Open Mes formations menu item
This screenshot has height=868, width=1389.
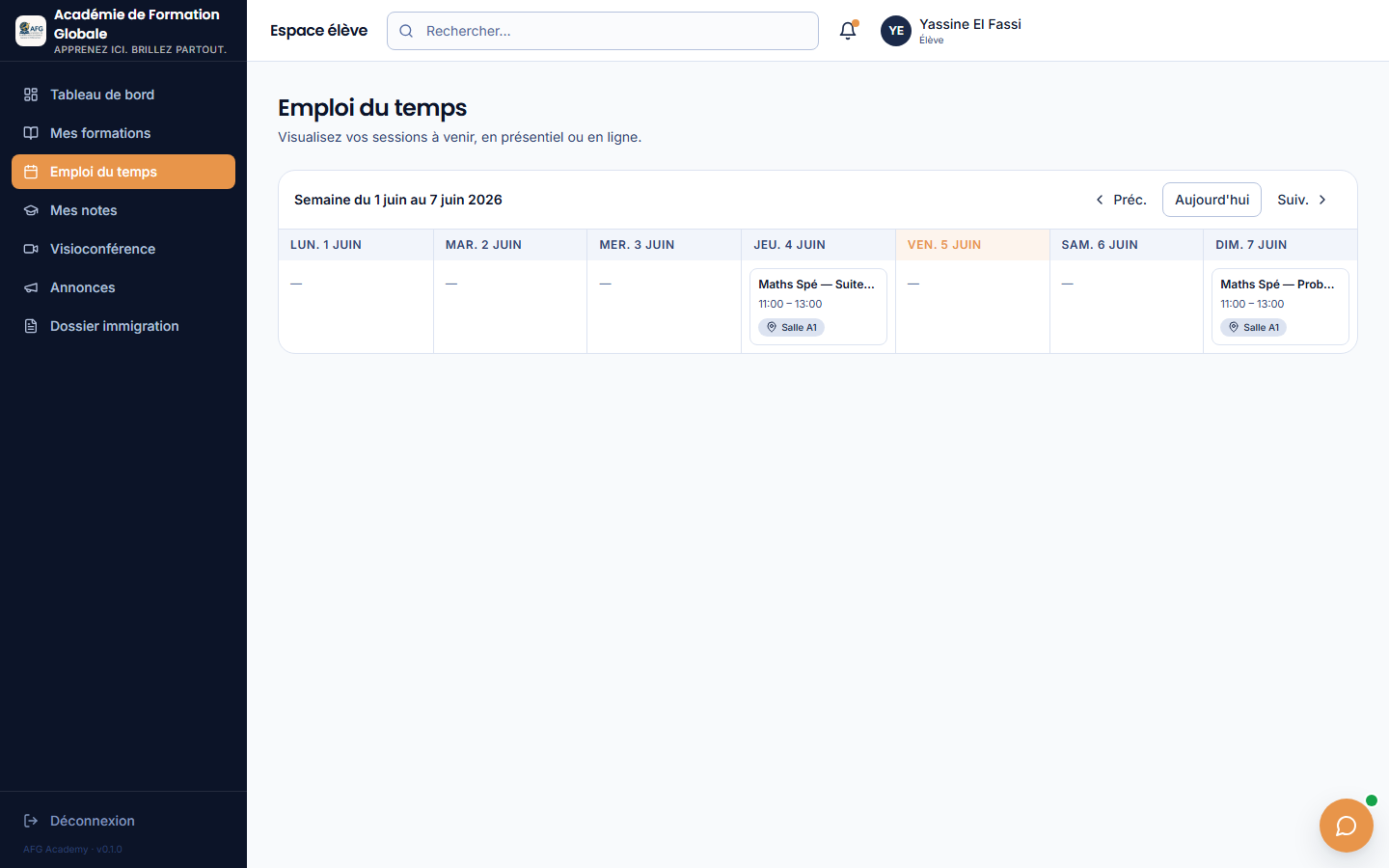[x=123, y=133]
